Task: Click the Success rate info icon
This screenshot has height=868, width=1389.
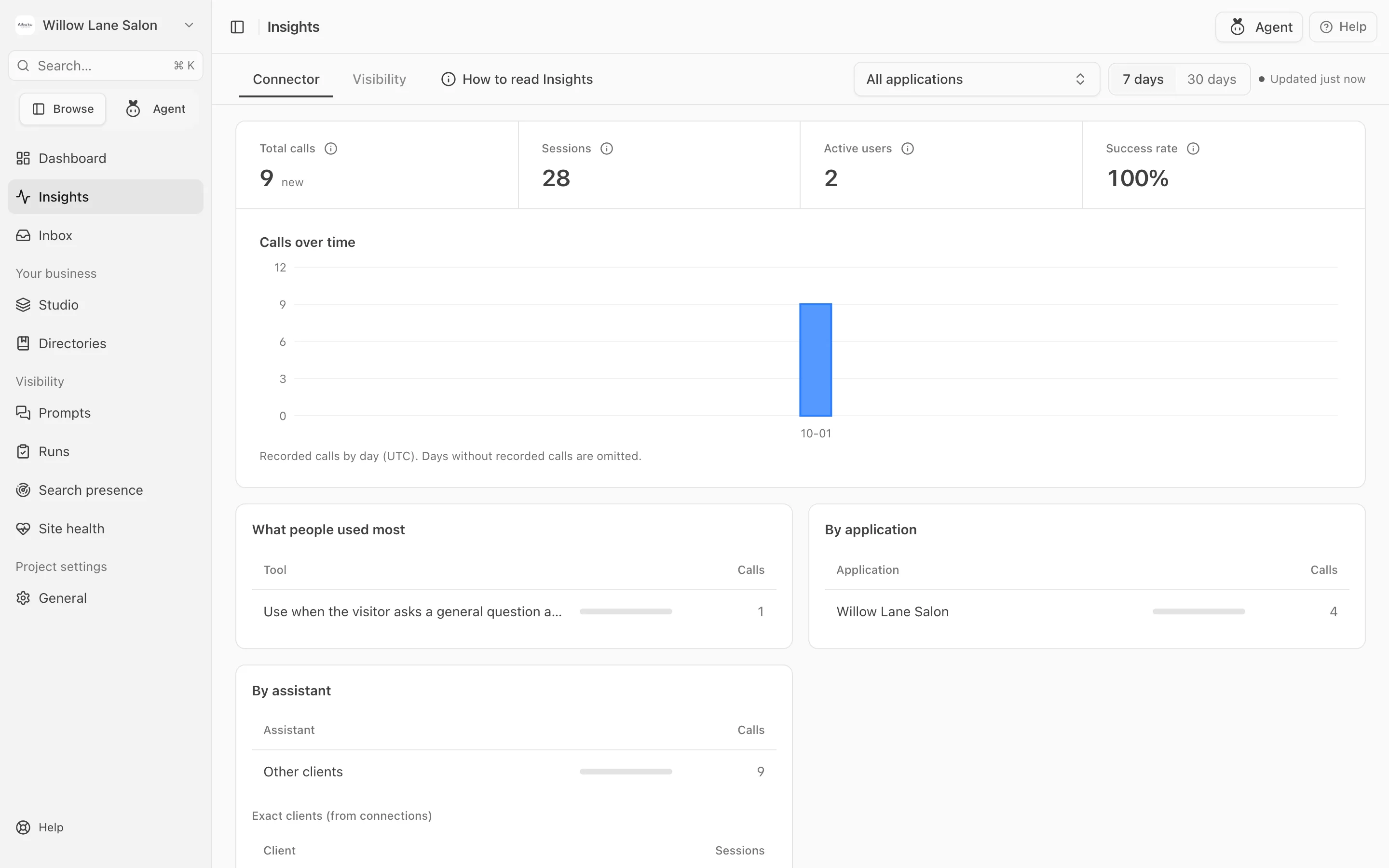Action: pyautogui.click(x=1193, y=149)
